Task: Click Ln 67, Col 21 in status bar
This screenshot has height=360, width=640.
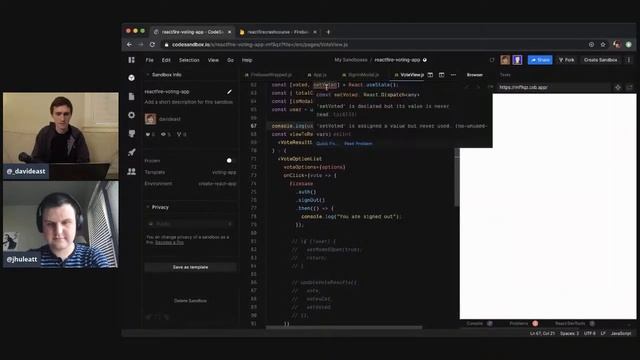Action: (542, 333)
